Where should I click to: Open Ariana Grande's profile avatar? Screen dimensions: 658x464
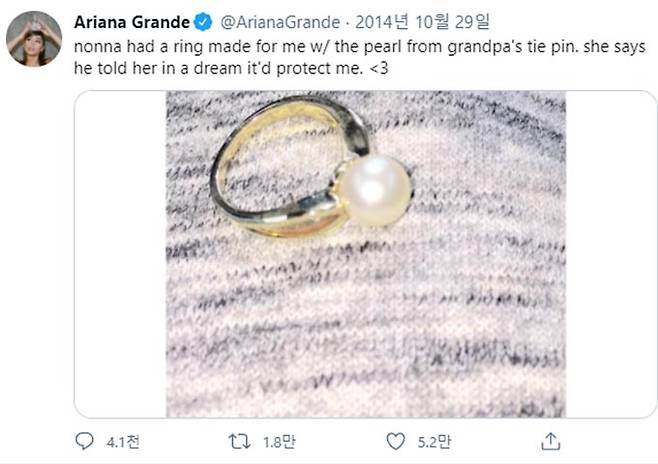point(34,38)
